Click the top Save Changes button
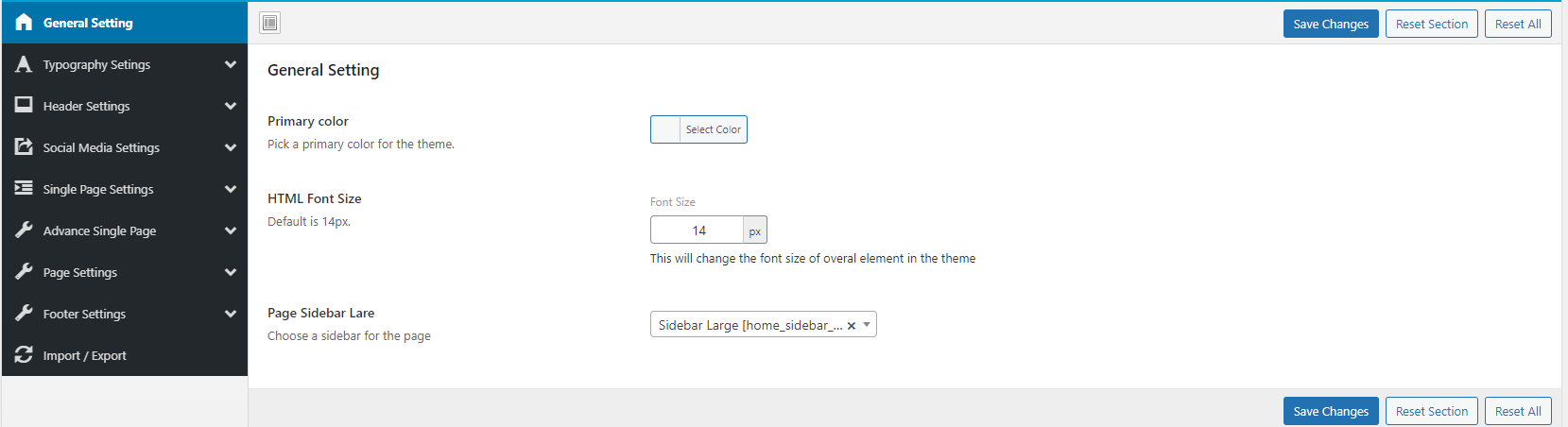 (x=1331, y=24)
